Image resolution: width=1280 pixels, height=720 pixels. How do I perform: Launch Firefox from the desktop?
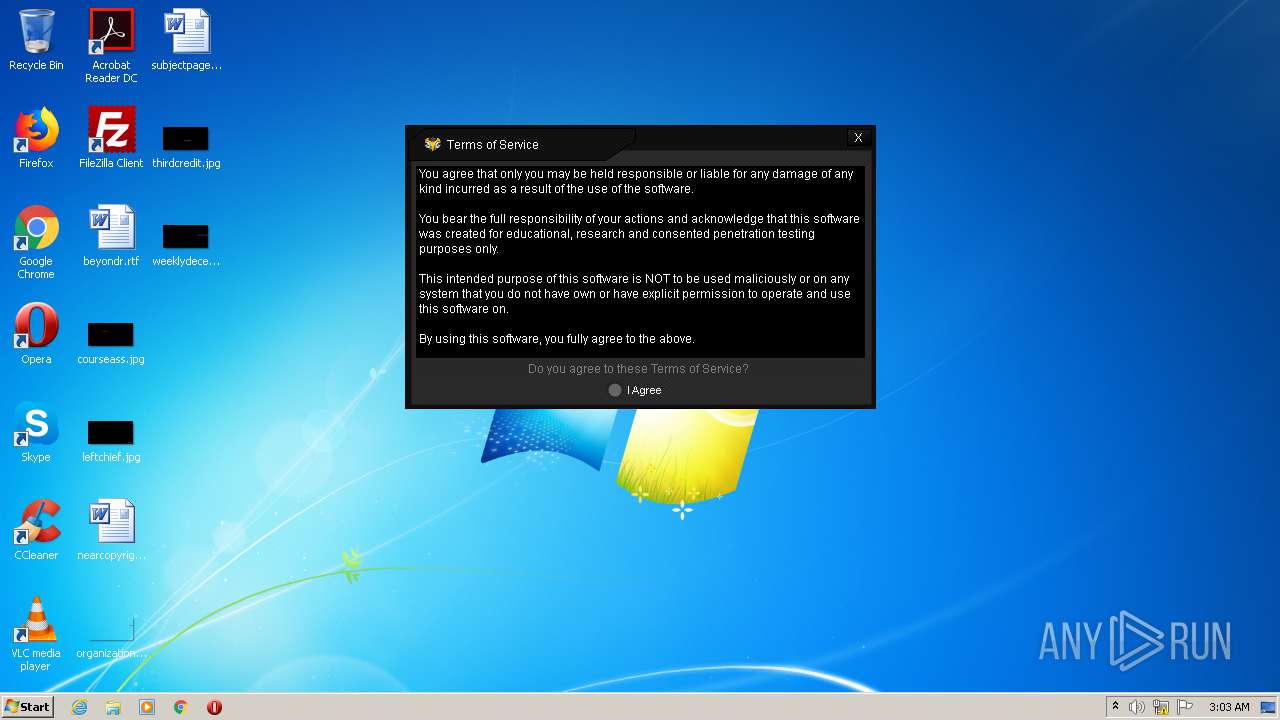(36, 138)
